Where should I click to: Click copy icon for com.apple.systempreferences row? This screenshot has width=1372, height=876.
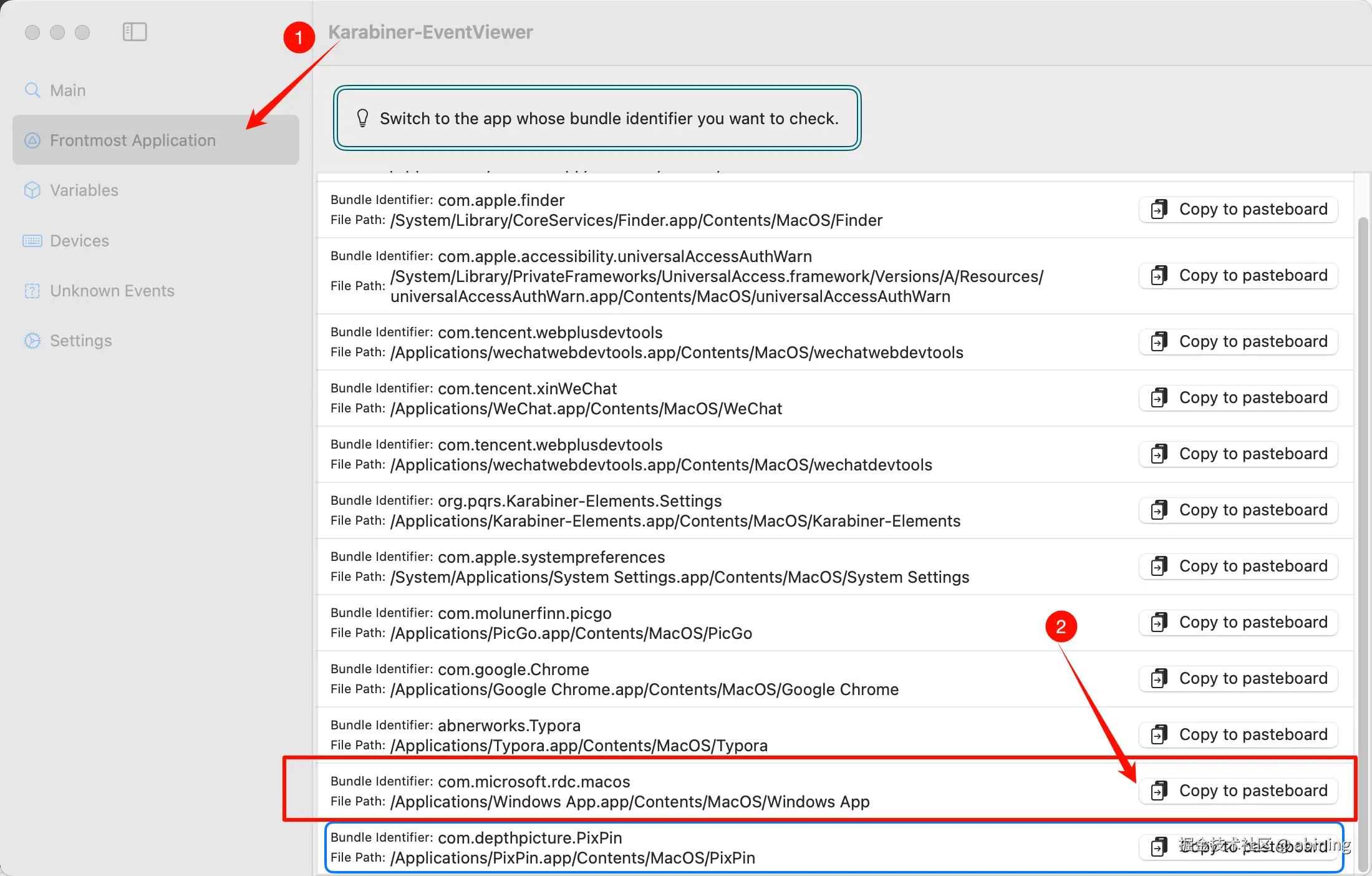point(1159,566)
